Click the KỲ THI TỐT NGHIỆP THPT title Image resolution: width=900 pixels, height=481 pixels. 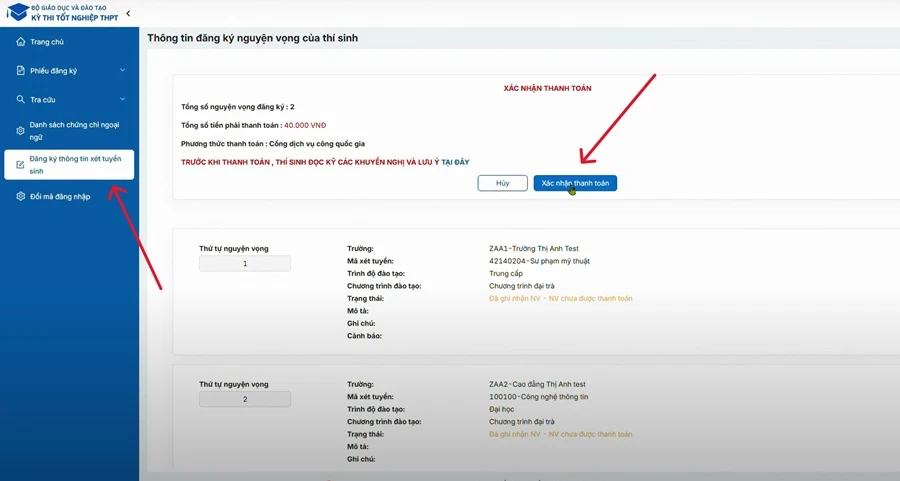(75, 18)
